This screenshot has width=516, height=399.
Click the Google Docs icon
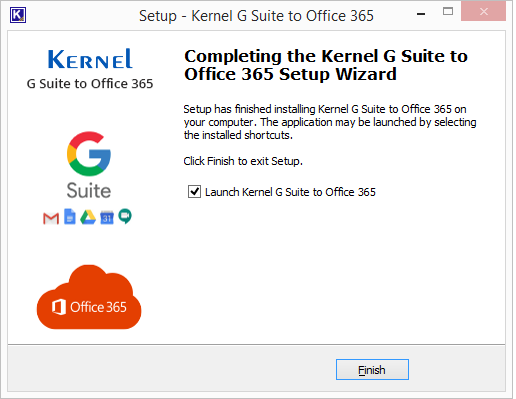click(x=70, y=217)
